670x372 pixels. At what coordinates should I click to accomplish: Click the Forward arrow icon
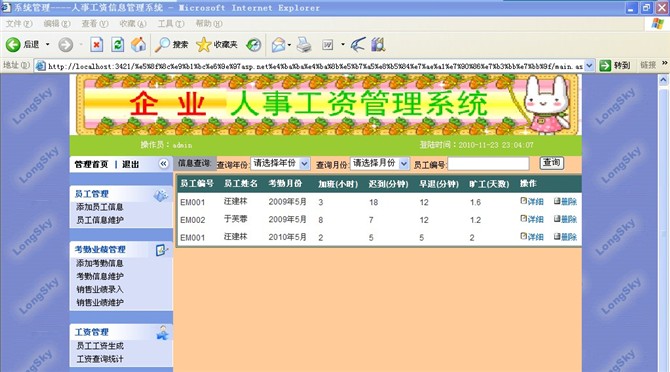[x=65, y=44]
